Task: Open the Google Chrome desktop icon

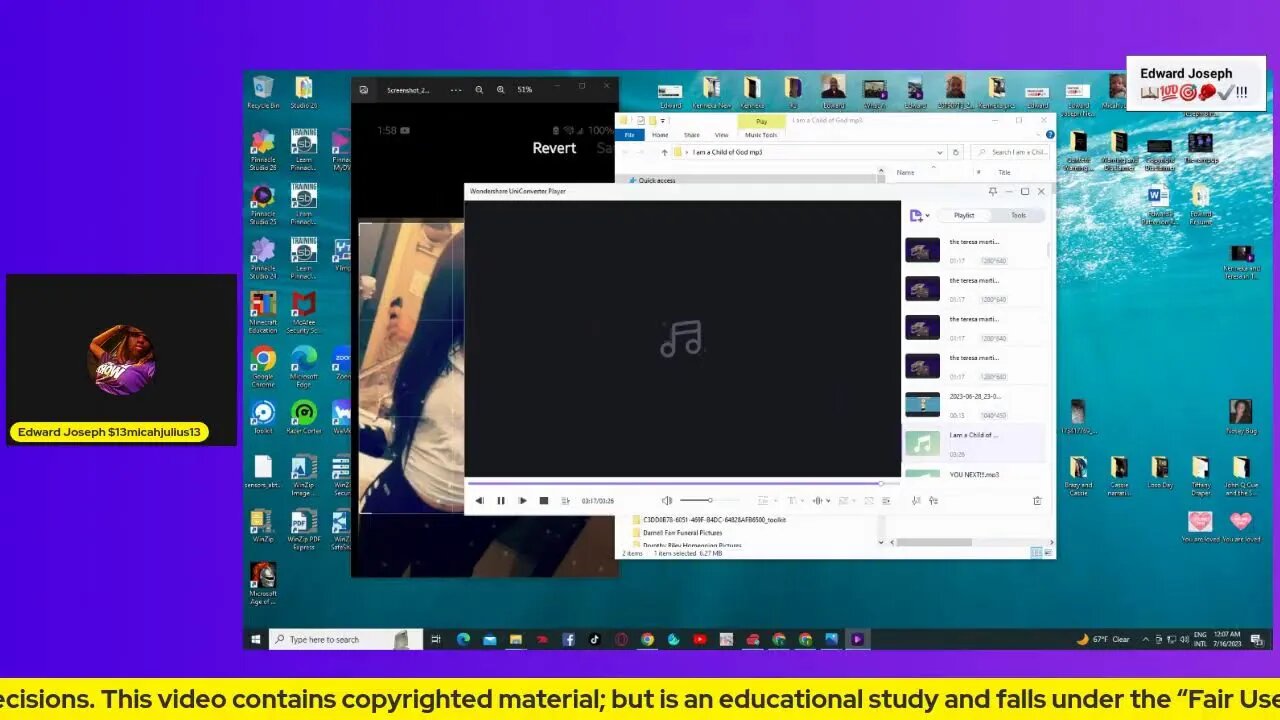Action: pyautogui.click(x=263, y=365)
